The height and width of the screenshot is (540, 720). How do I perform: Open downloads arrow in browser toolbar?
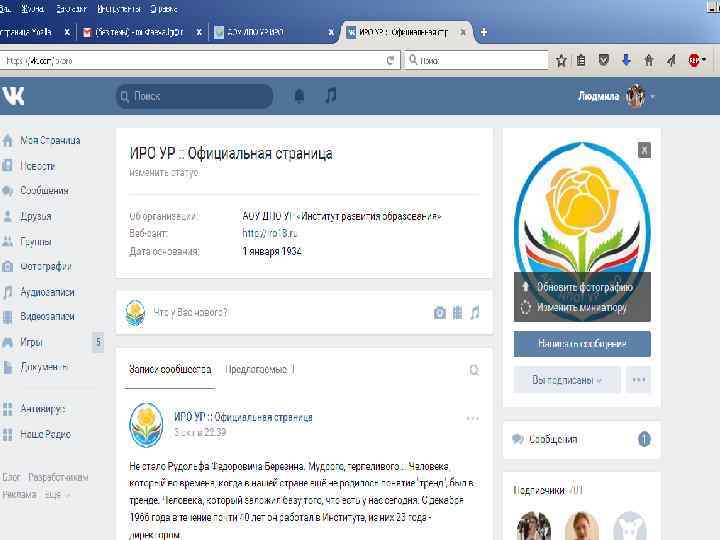click(x=626, y=60)
